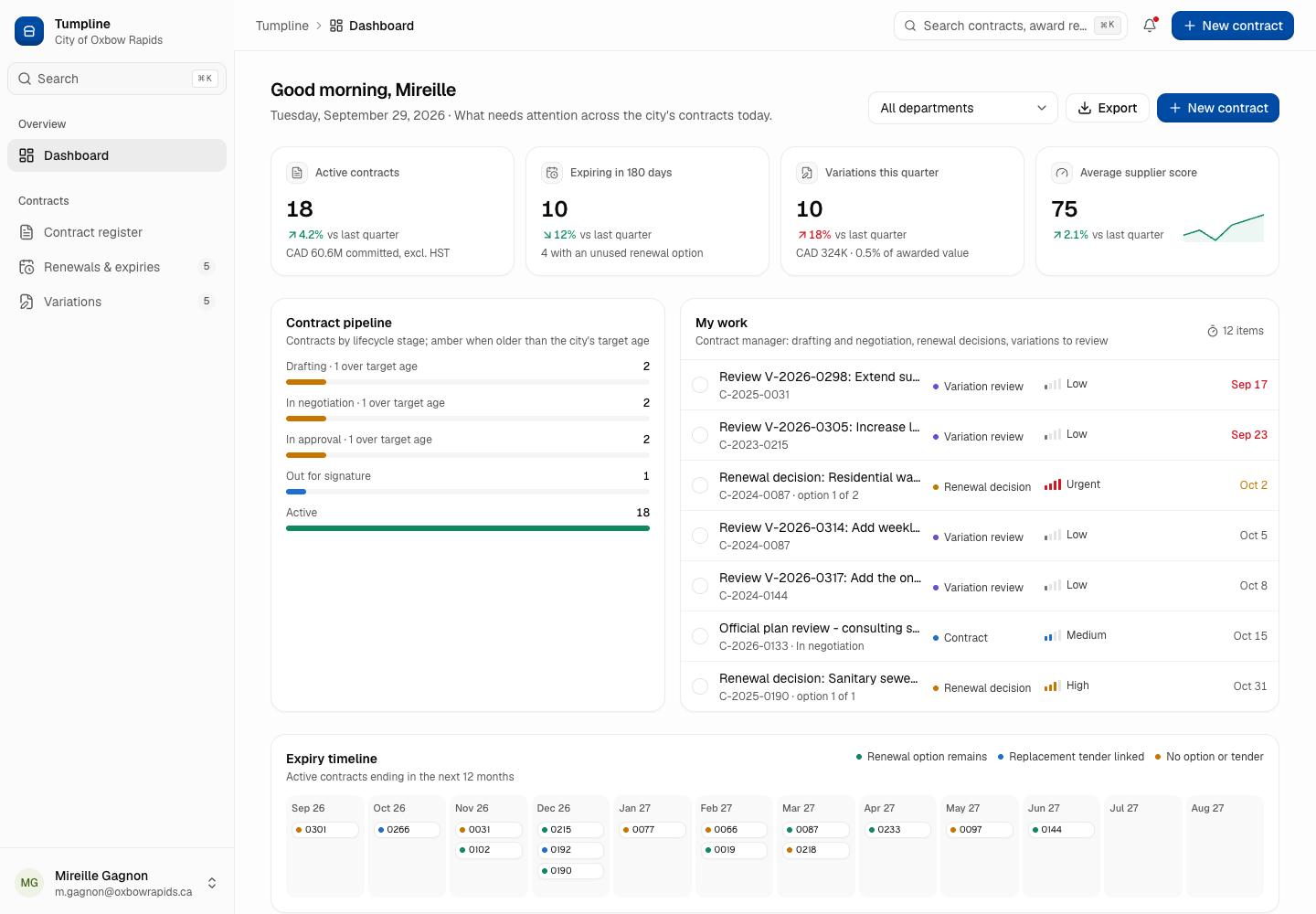This screenshot has height=914, width=1316.
Task: Open contract 0301 chip in Sep 26
Action: coord(325,830)
